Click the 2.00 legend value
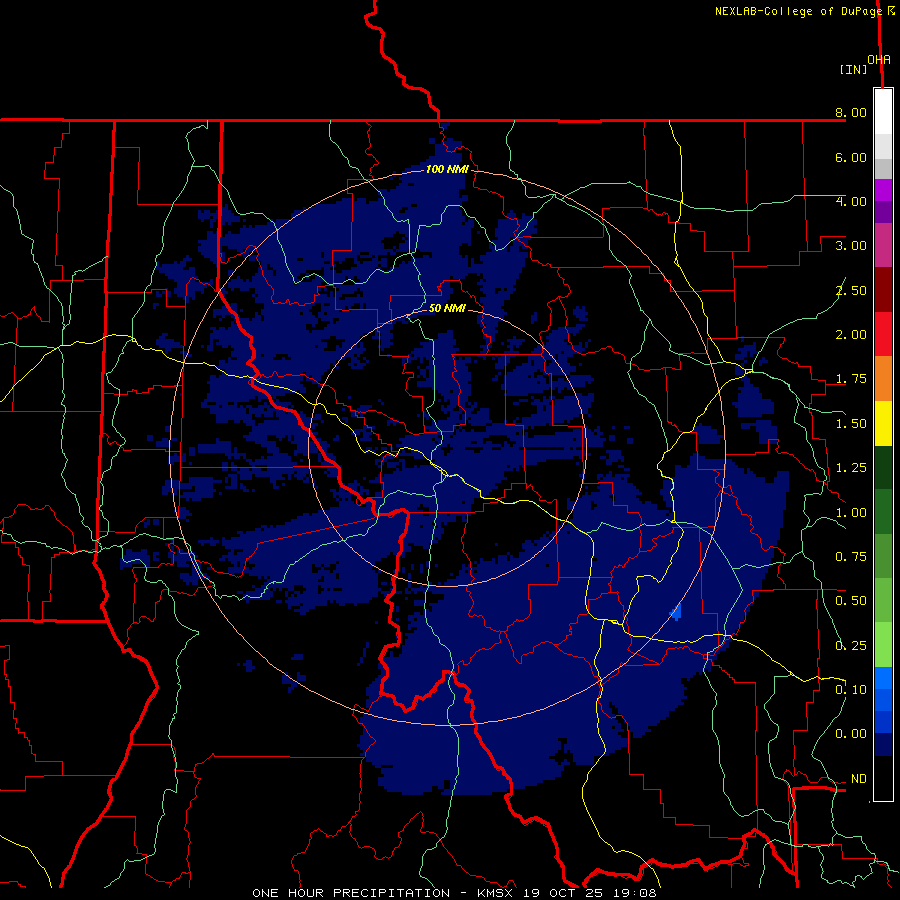 tap(851, 335)
